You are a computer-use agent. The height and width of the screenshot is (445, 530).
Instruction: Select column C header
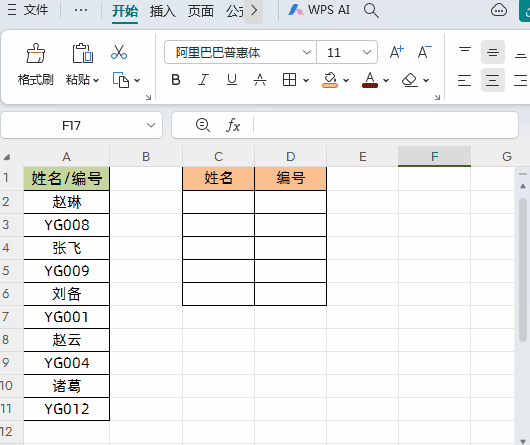[218, 156]
